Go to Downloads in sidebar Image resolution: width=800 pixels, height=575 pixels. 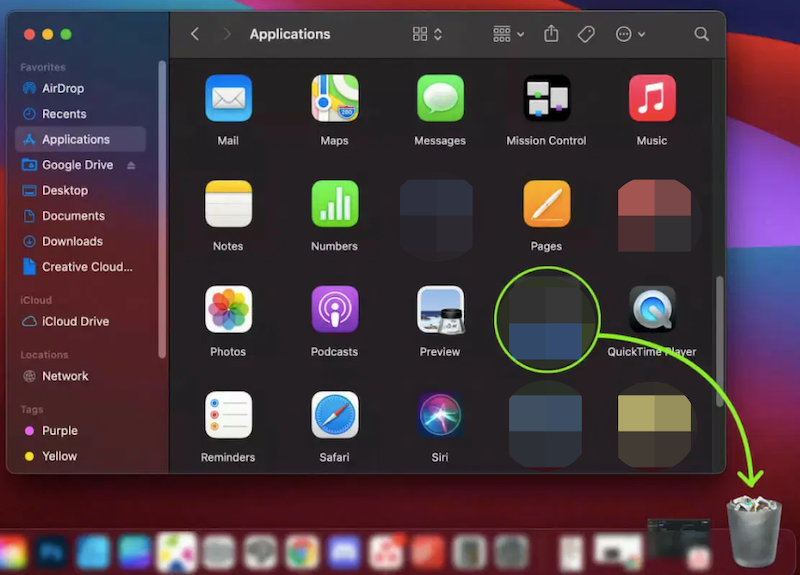point(72,241)
